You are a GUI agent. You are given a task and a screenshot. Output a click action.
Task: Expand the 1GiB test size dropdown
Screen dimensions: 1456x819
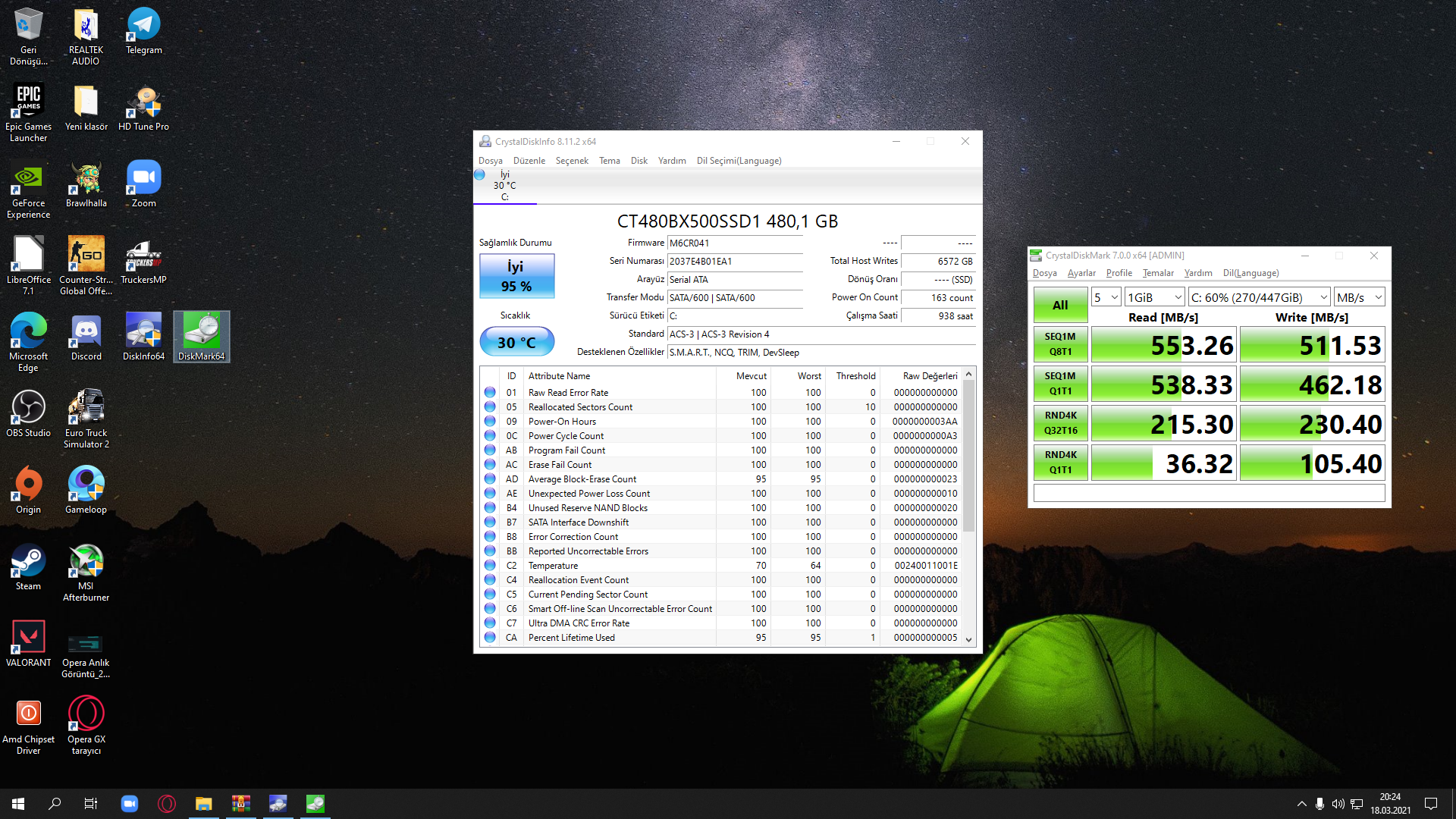coord(1154,297)
